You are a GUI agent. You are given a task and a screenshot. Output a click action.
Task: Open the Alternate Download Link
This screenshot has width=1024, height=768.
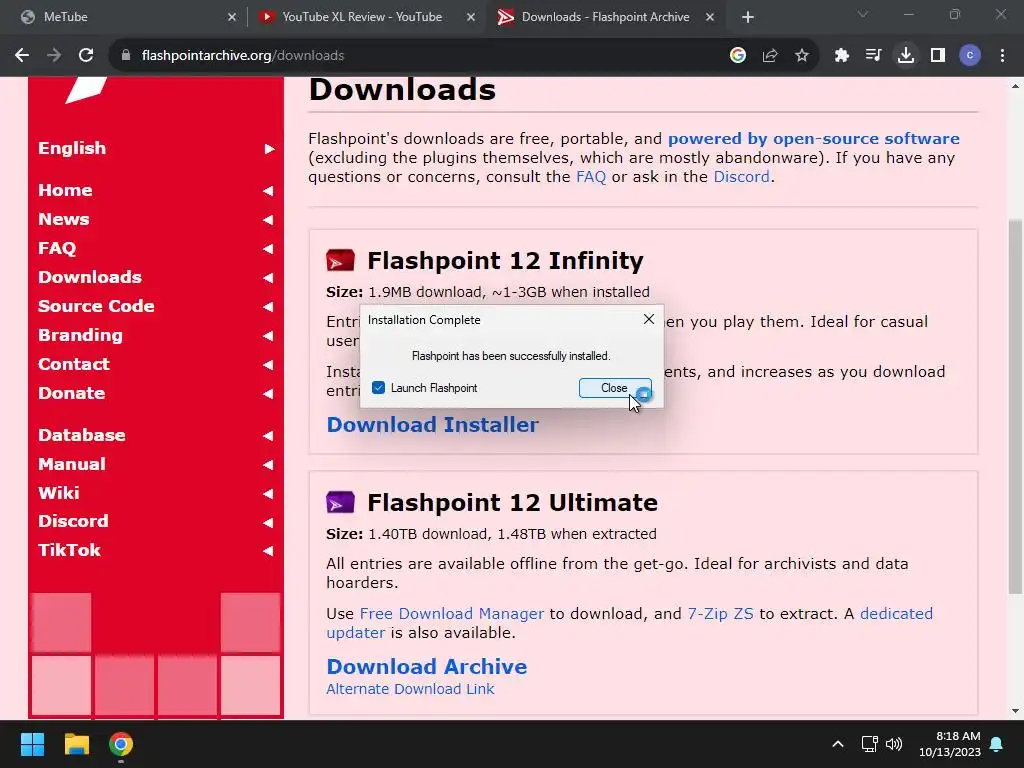410,689
